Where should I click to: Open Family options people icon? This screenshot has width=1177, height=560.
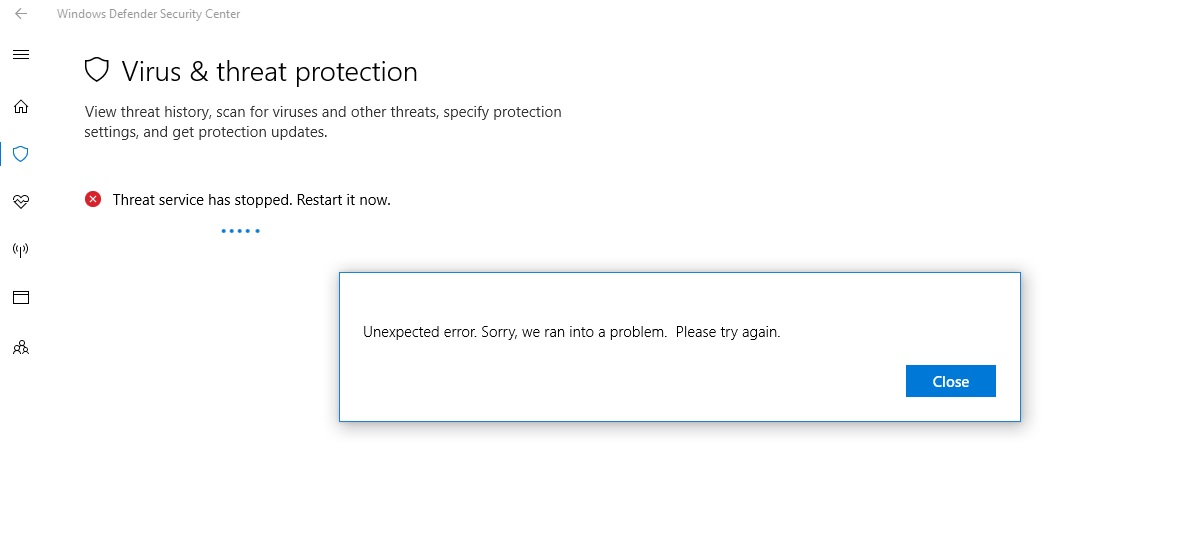tap(21, 347)
